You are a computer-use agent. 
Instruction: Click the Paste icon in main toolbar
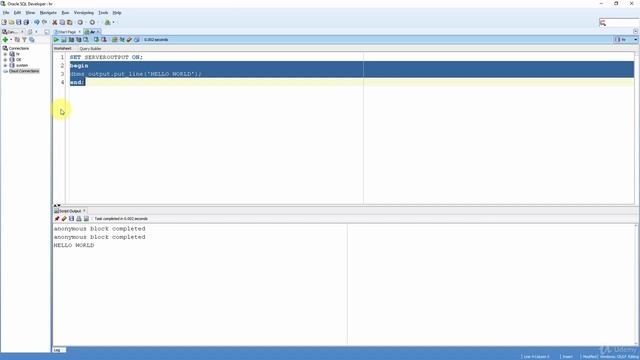pyautogui.click(x=69, y=22)
